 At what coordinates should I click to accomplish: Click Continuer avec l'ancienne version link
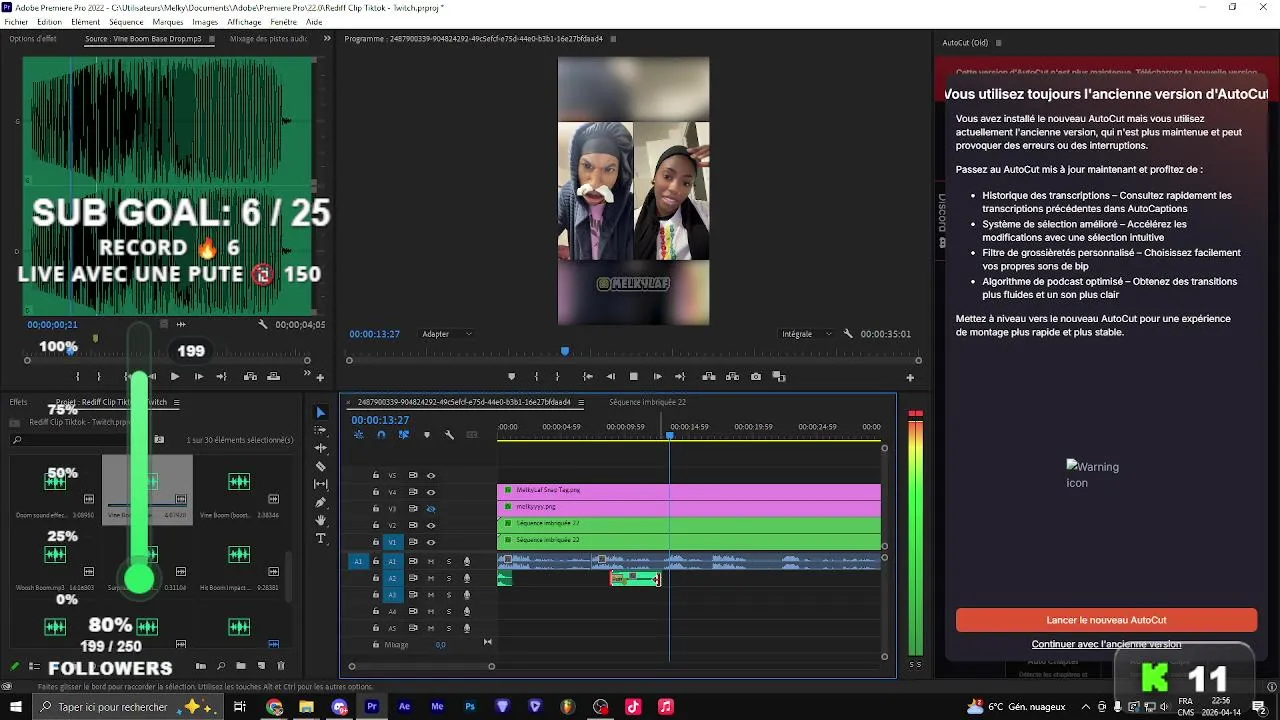click(1106, 644)
